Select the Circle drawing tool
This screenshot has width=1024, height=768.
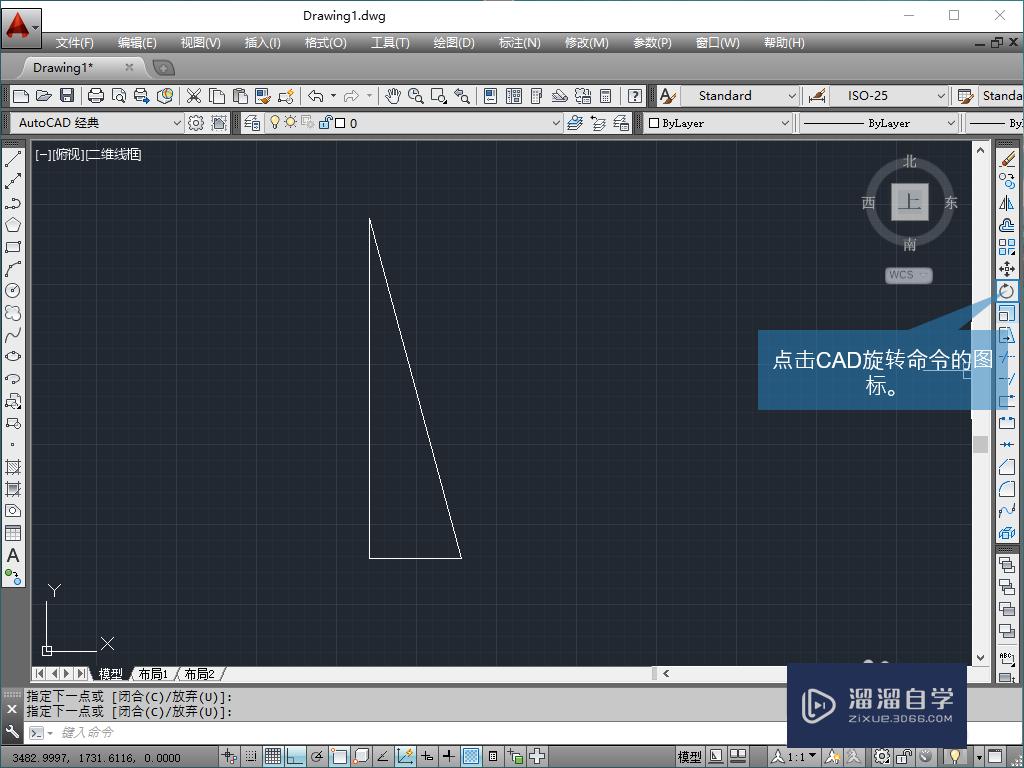pyautogui.click(x=13, y=291)
